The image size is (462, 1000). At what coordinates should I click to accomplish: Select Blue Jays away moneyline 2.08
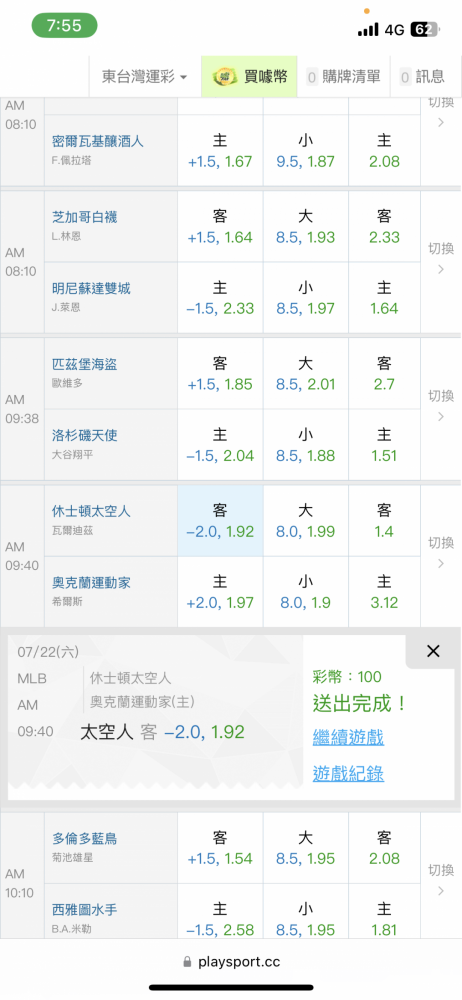click(x=384, y=848)
